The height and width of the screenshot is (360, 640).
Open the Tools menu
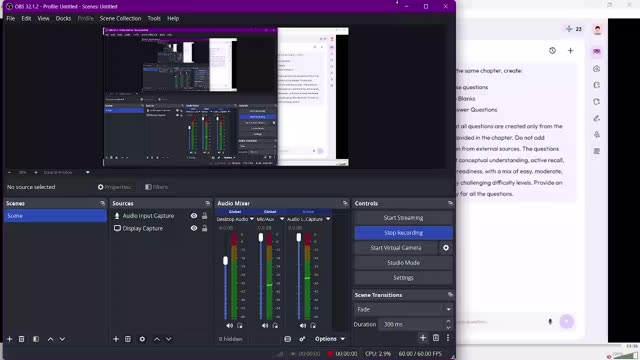154,18
